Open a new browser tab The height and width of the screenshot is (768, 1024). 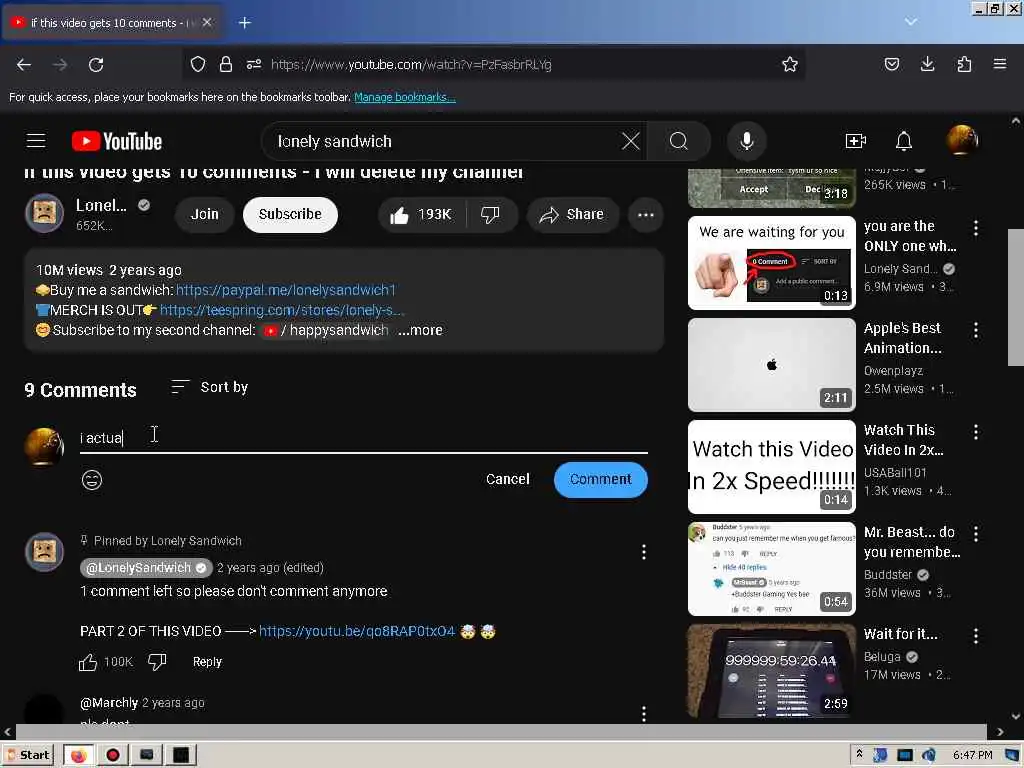coord(245,23)
